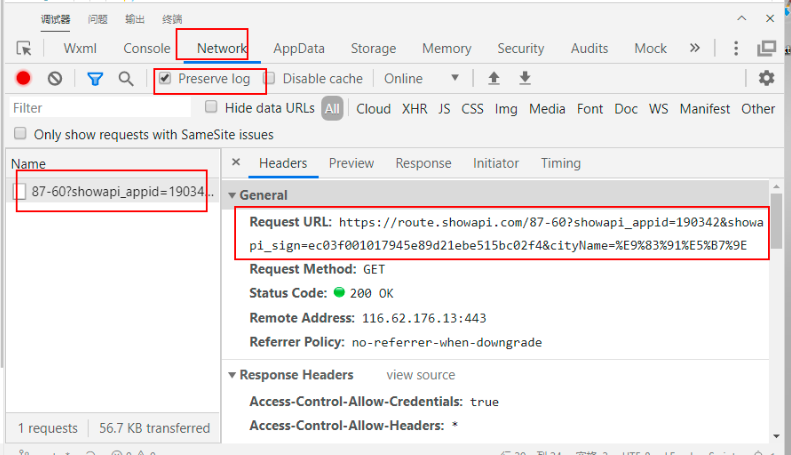Check Only show requests with SameSite issues
The width and height of the screenshot is (791, 455).
click(20, 134)
